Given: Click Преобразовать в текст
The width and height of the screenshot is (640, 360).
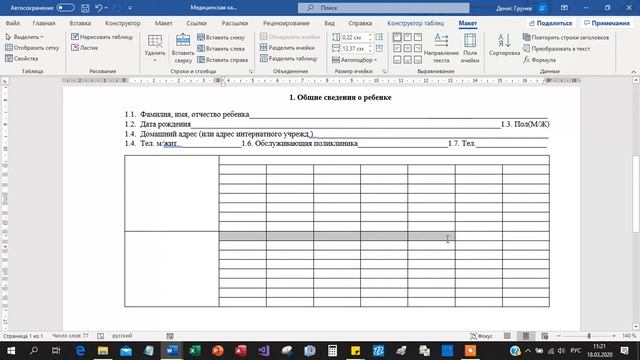Looking at the screenshot, I should click(x=556, y=49).
